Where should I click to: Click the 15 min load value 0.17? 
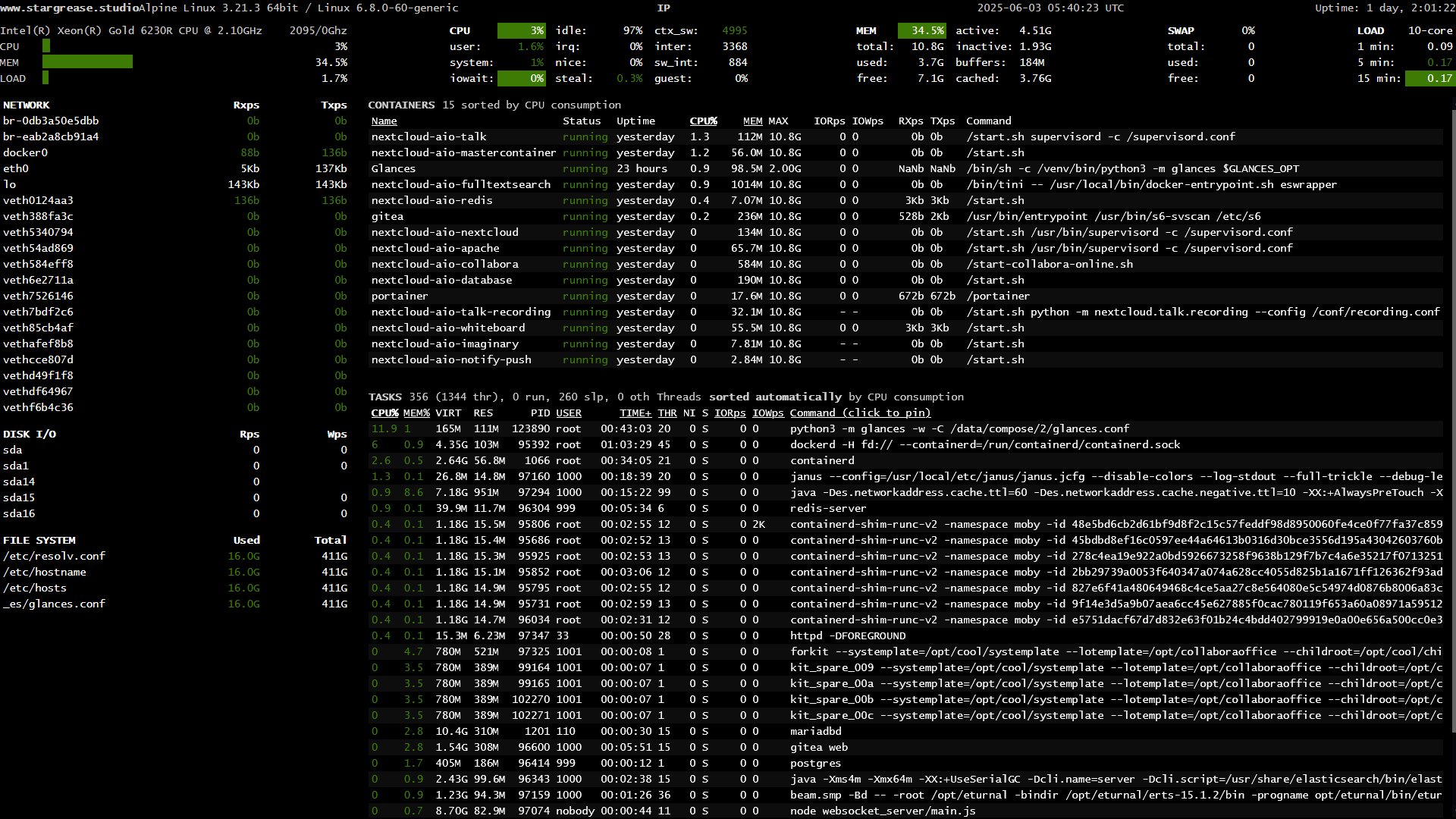(x=1429, y=79)
